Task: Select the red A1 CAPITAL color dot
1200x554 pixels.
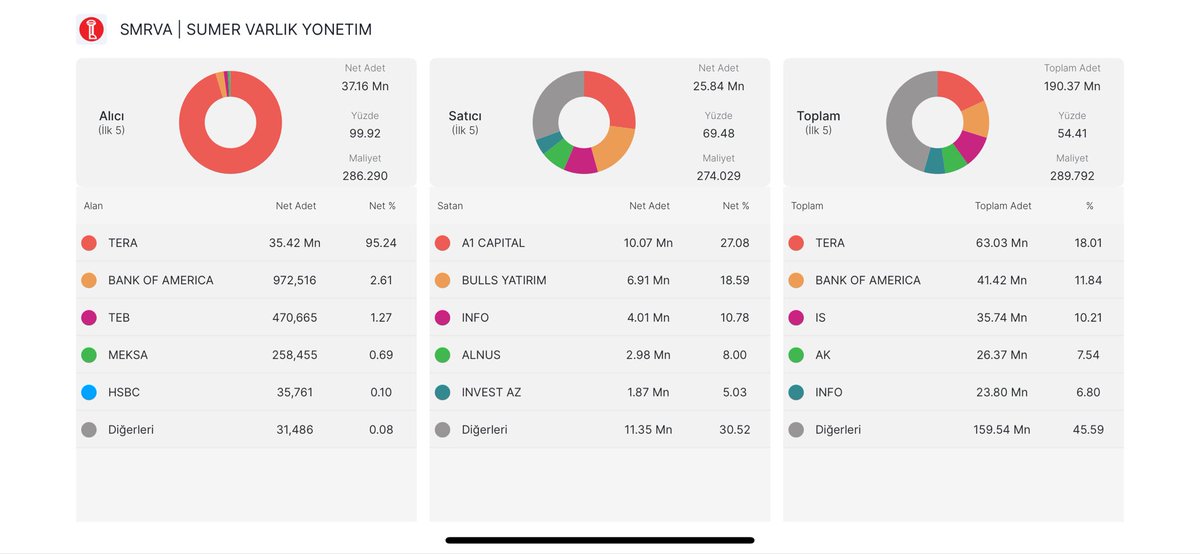Action: pyautogui.click(x=443, y=243)
